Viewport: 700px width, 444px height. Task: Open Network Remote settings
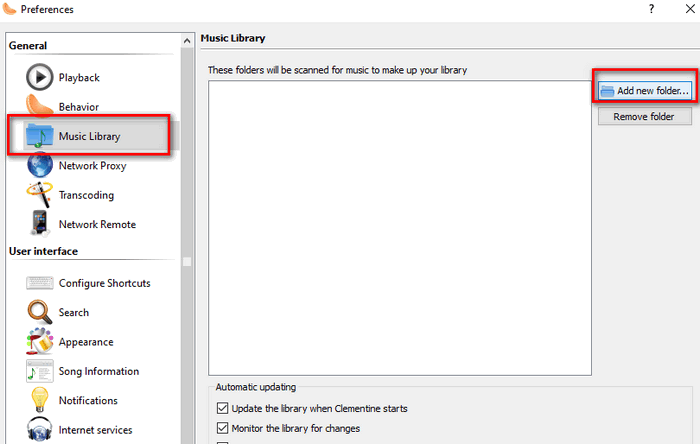coord(97,224)
